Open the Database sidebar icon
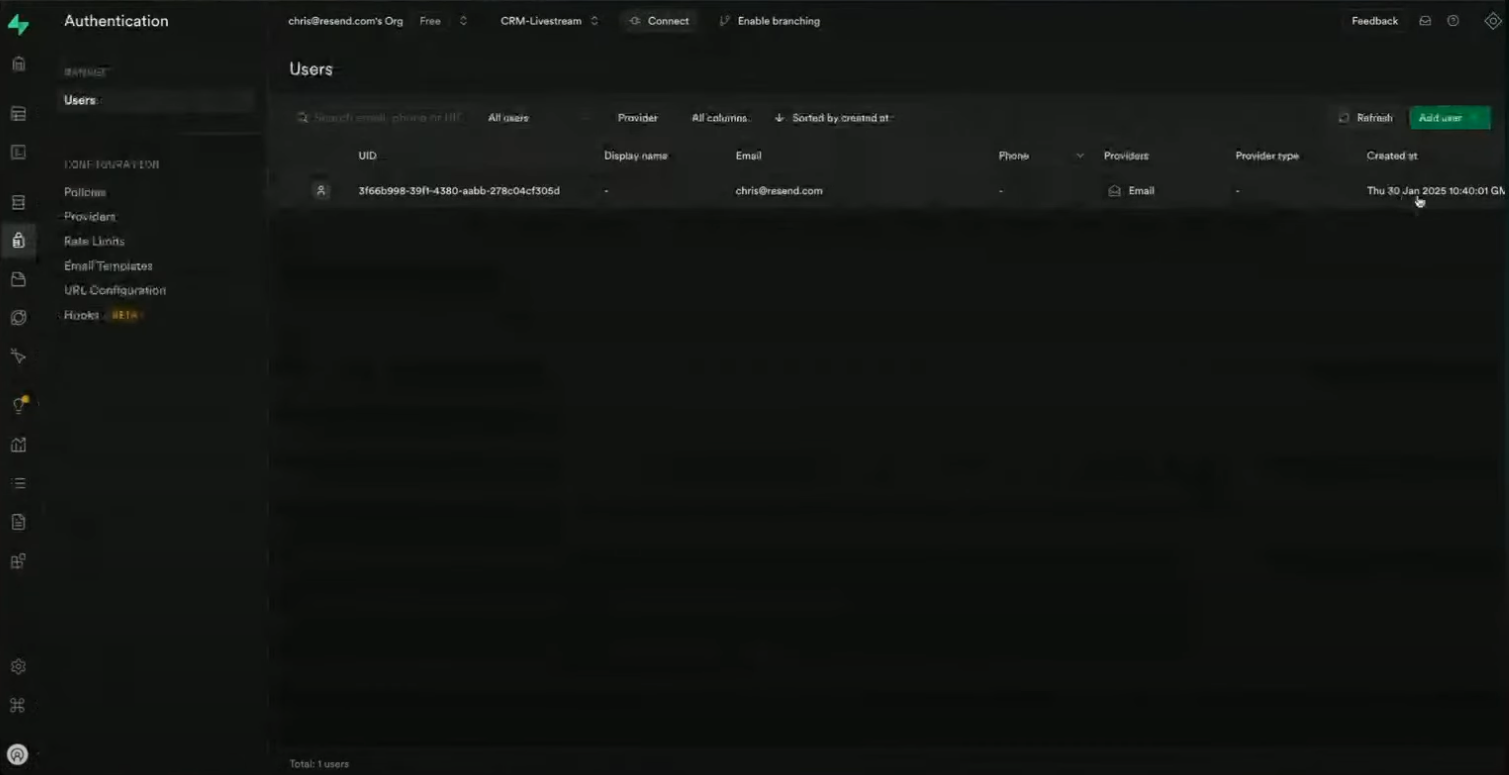Image resolution: width=1509 pixels, height=775 pixels. [x=18, y=202]
